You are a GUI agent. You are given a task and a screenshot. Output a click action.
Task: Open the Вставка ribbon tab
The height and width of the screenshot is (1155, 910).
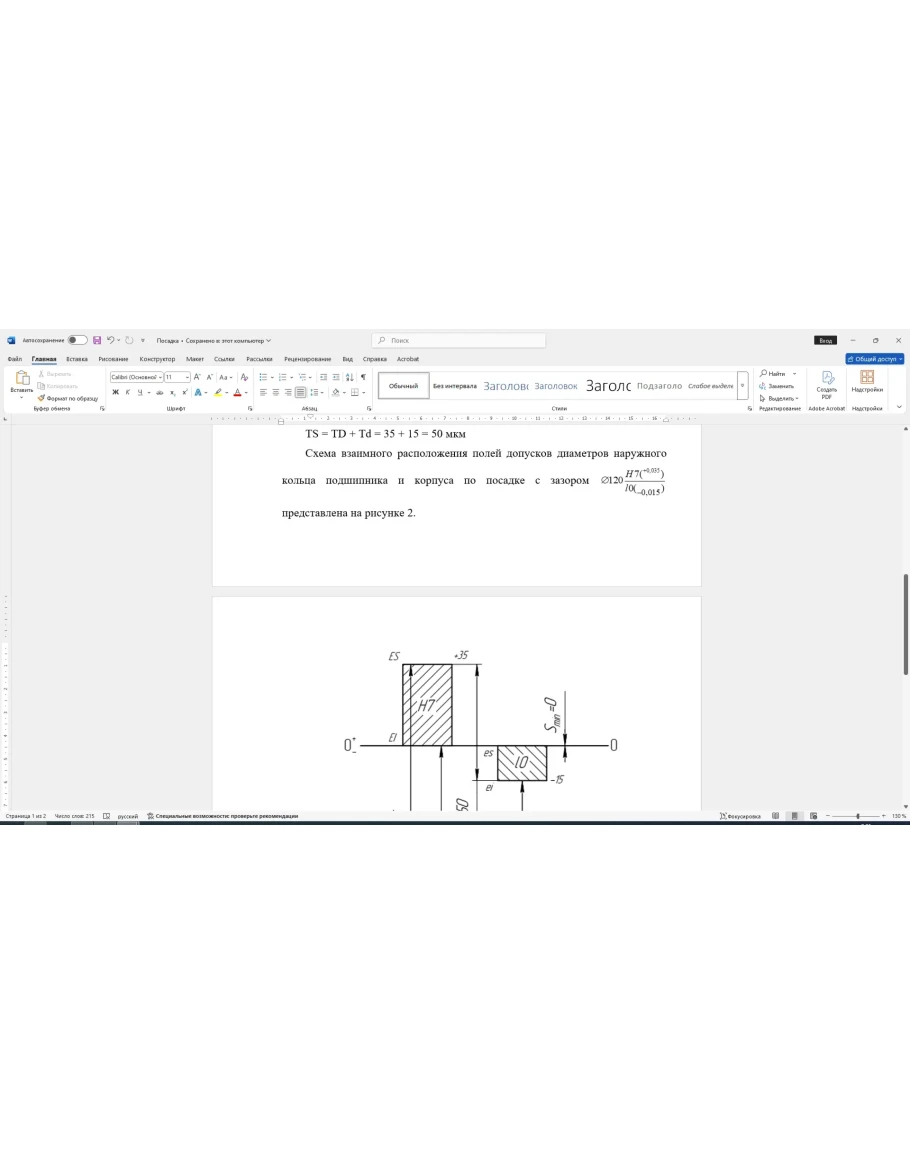77,358
